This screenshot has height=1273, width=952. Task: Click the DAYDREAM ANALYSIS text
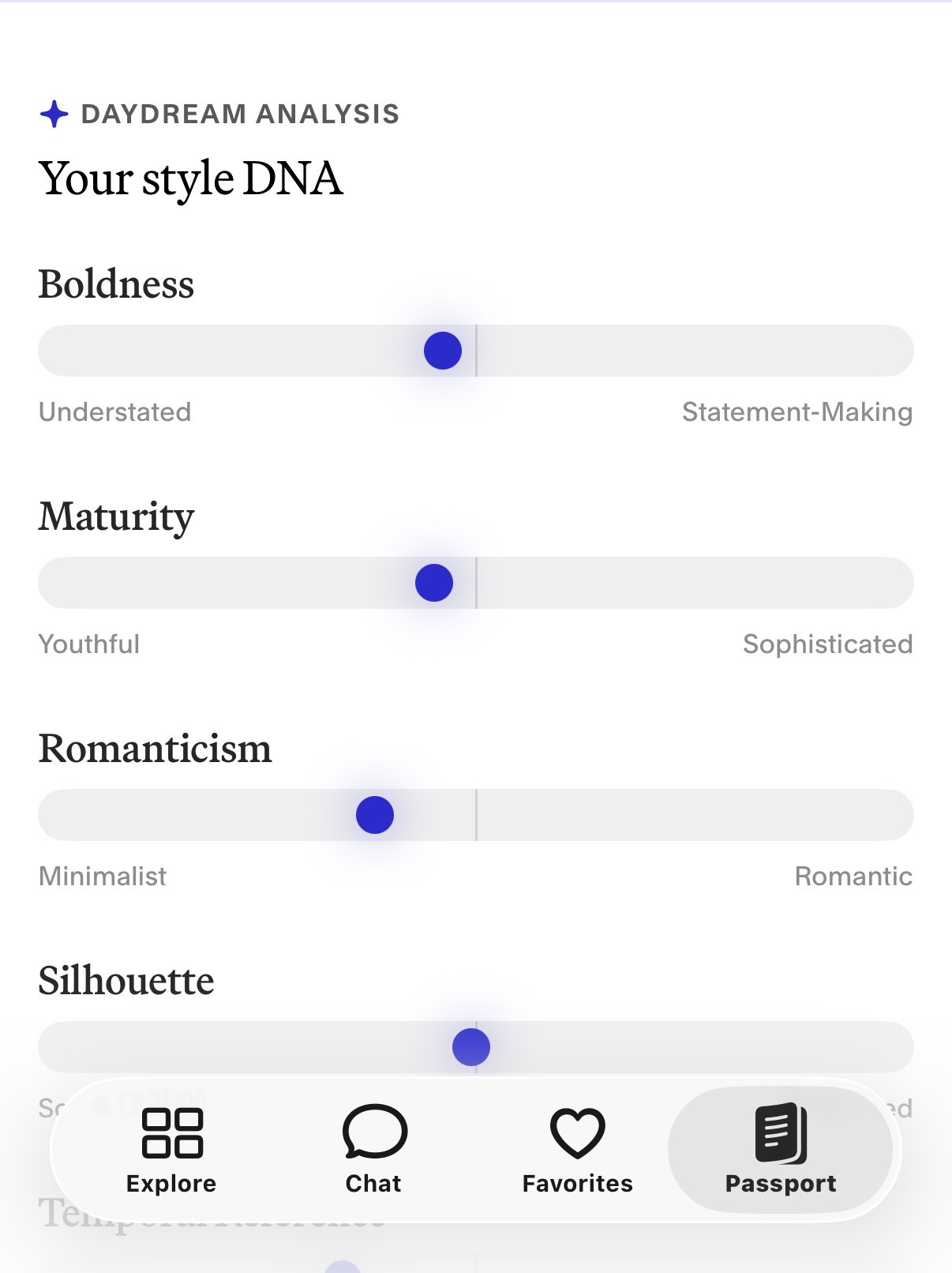tap(241, 115)
